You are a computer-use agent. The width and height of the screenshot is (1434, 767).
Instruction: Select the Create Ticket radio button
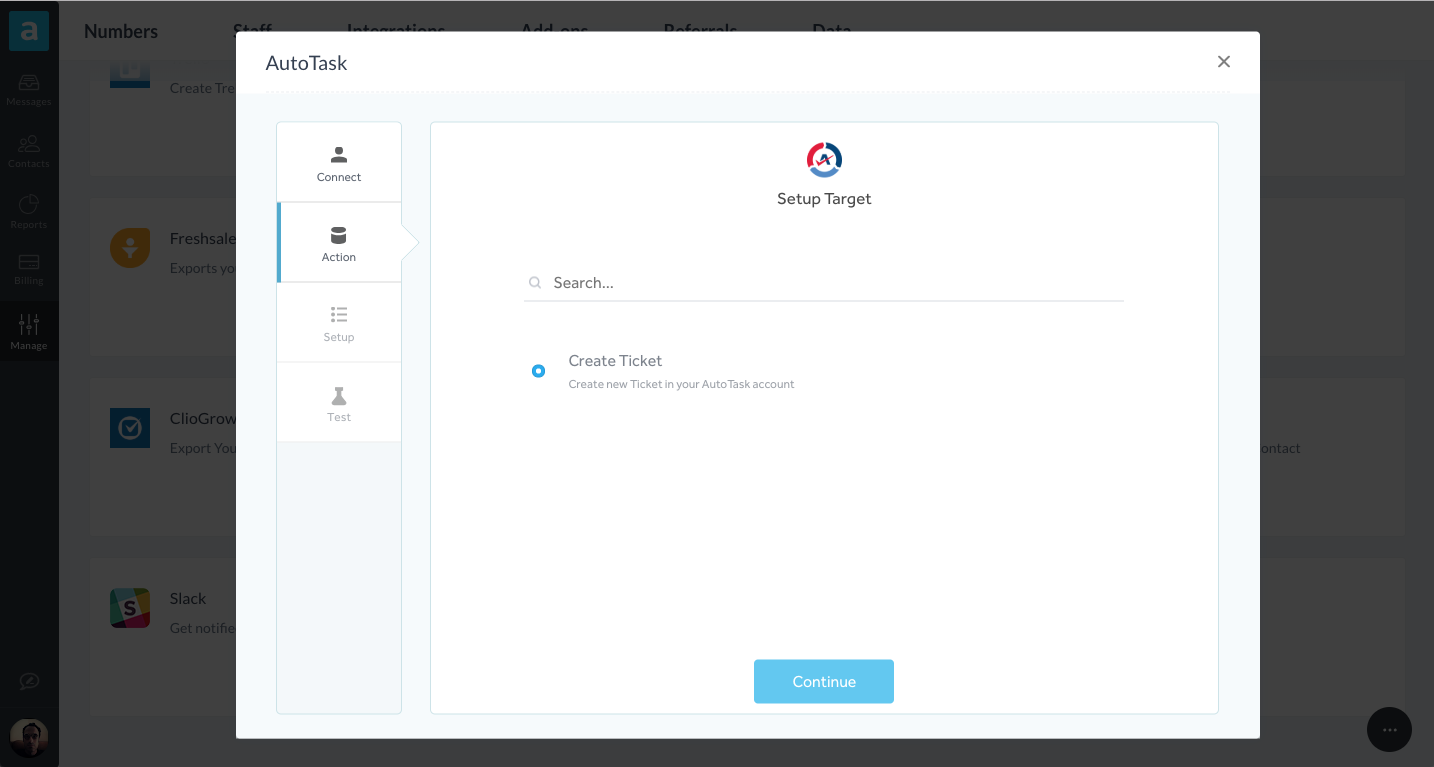click(x=539, y=371)
